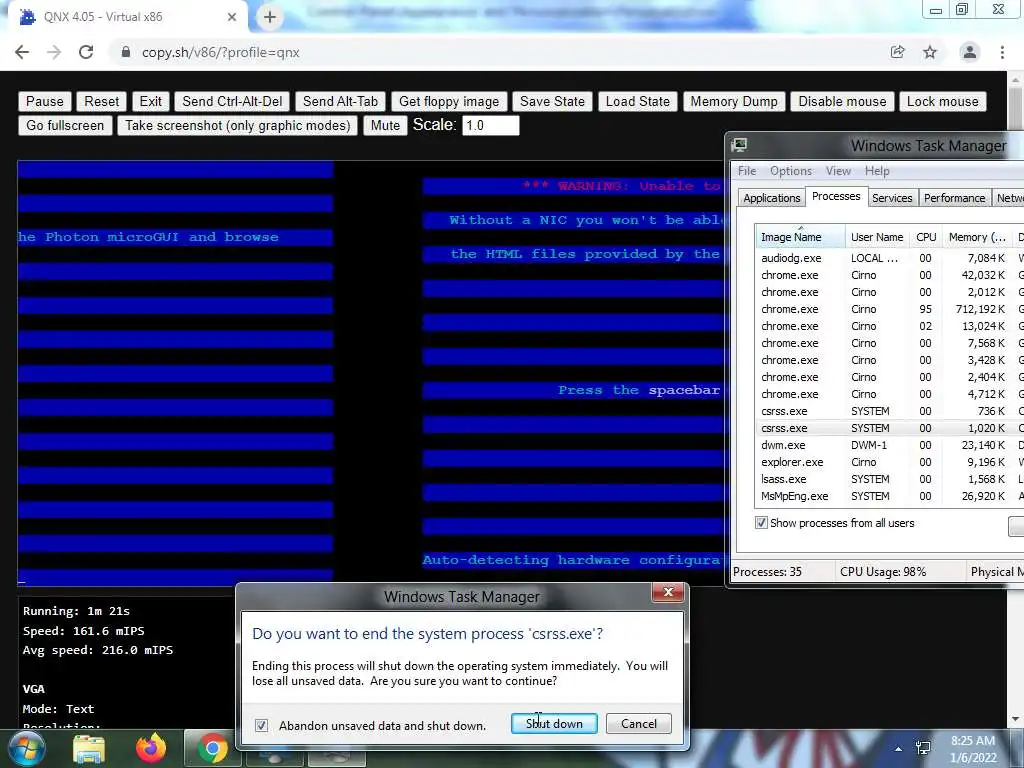The height and width of the screenshot is (768, 1024).
Task: Sort by Memory column header
Action: (x=978, y=237)
